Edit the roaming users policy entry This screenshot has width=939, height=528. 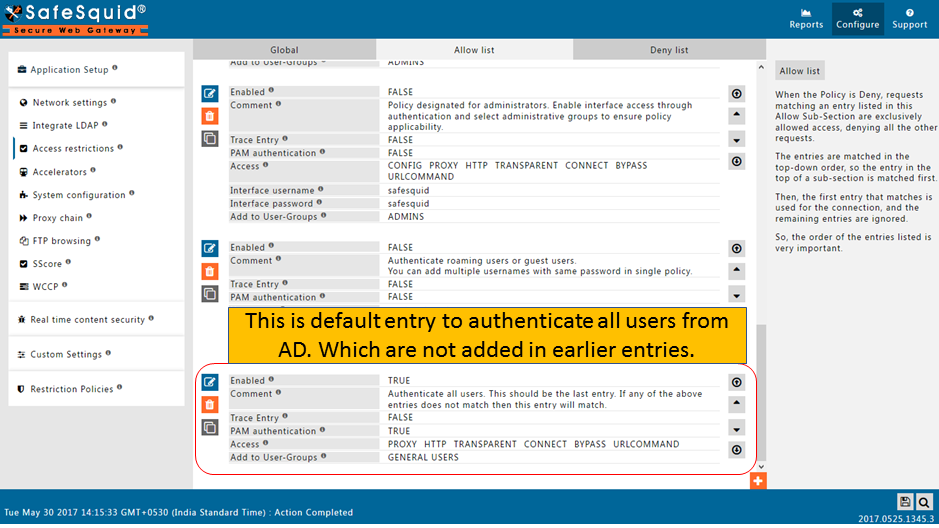[x=210, y=248]
